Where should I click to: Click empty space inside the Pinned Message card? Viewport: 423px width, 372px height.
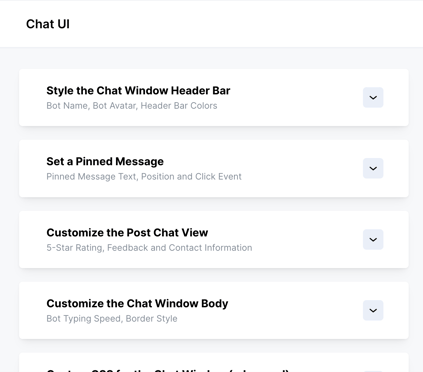300,168
